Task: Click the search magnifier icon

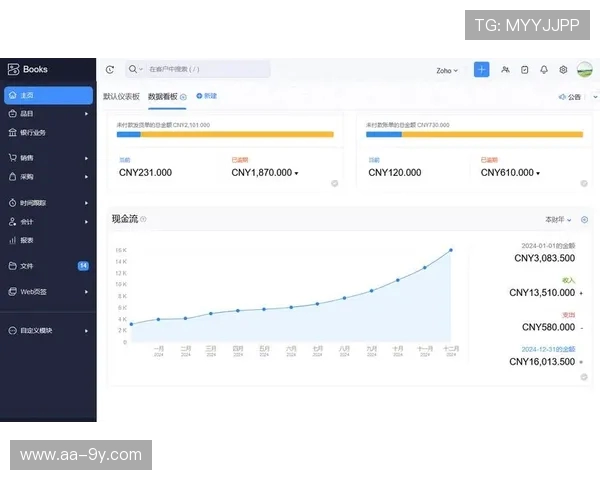Action: (x=132, y=69)
